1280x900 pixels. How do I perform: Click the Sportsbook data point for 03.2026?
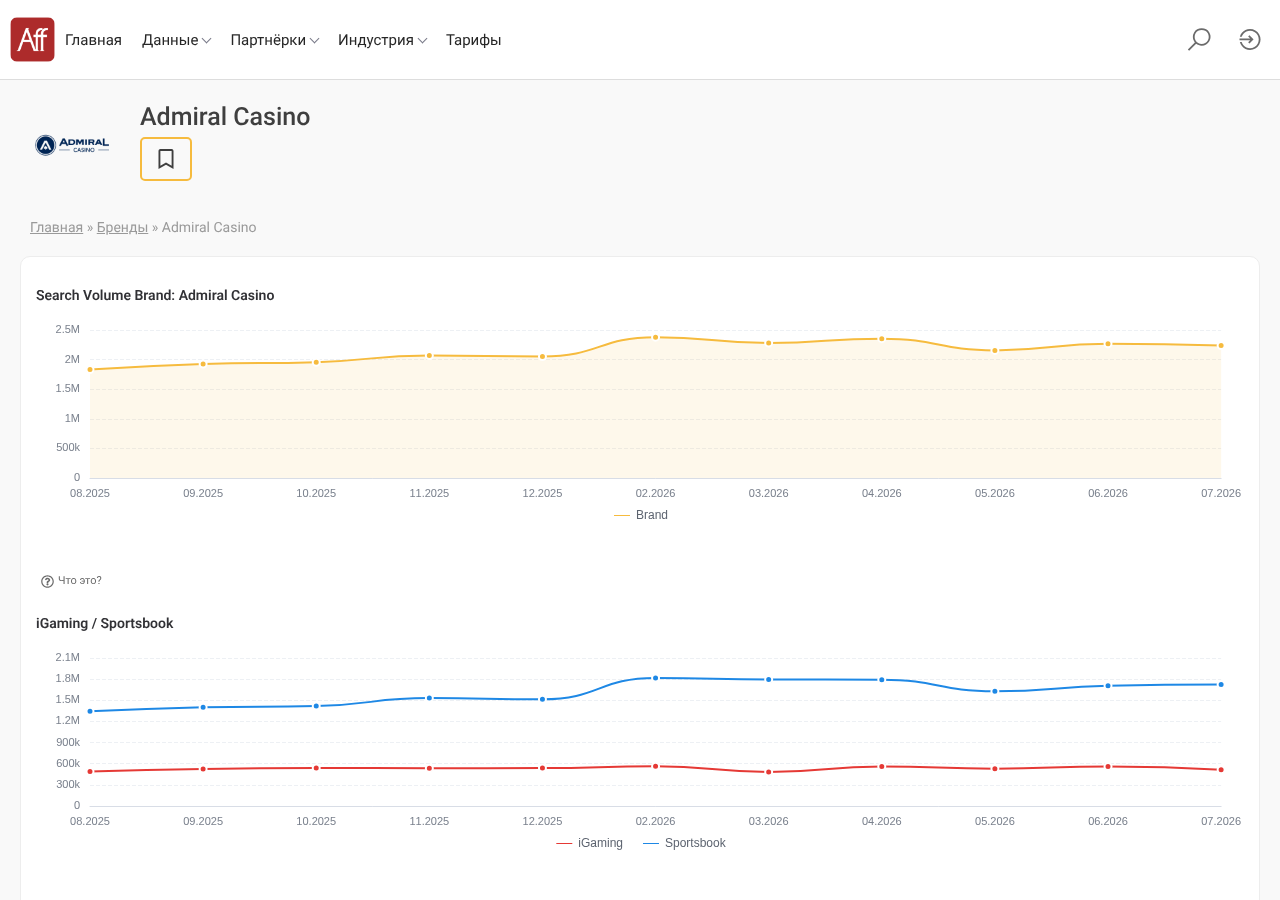tap(769, 772)
